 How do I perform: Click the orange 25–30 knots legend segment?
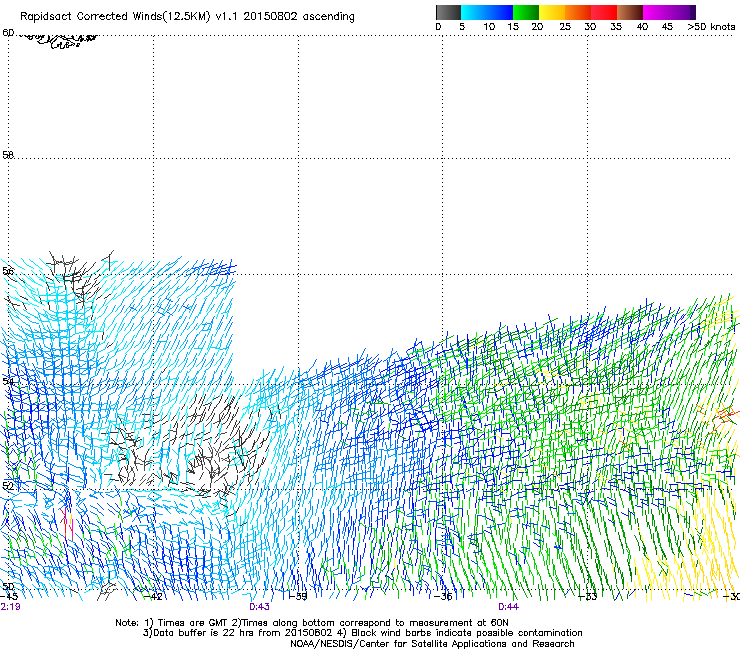point(578,12)
